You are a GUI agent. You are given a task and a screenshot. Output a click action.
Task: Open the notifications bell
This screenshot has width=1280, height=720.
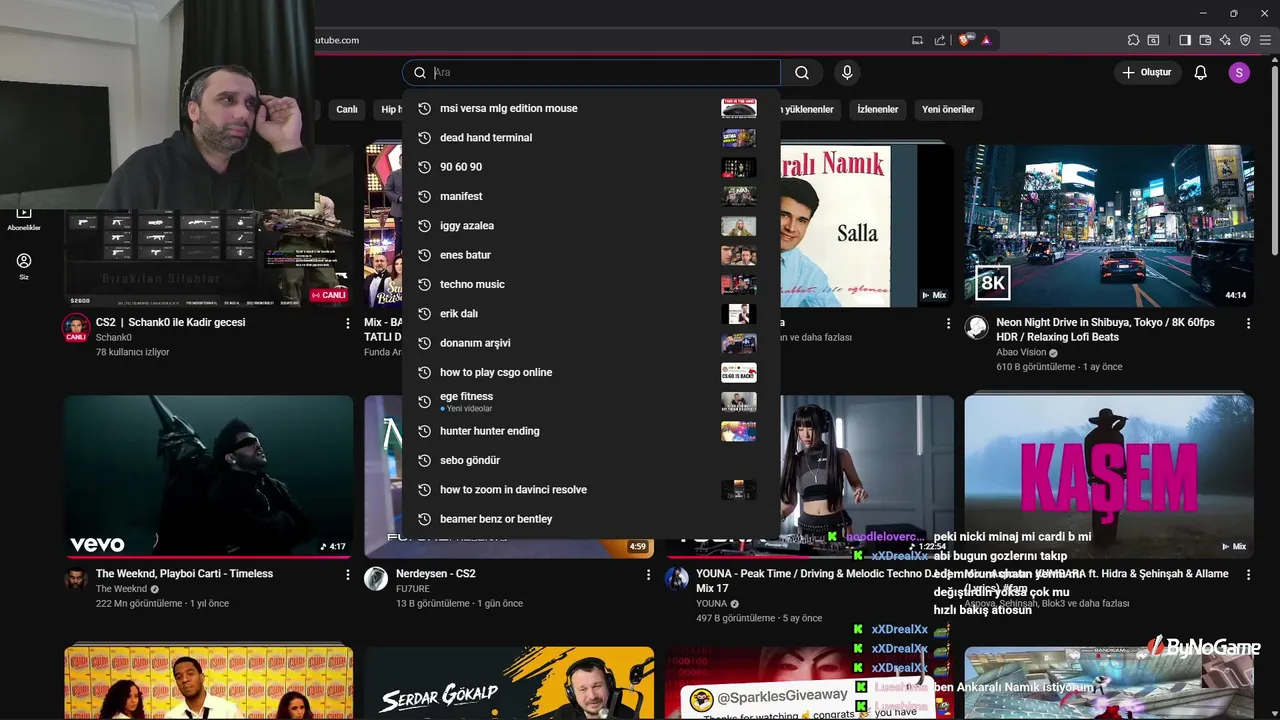point(1201,72)
